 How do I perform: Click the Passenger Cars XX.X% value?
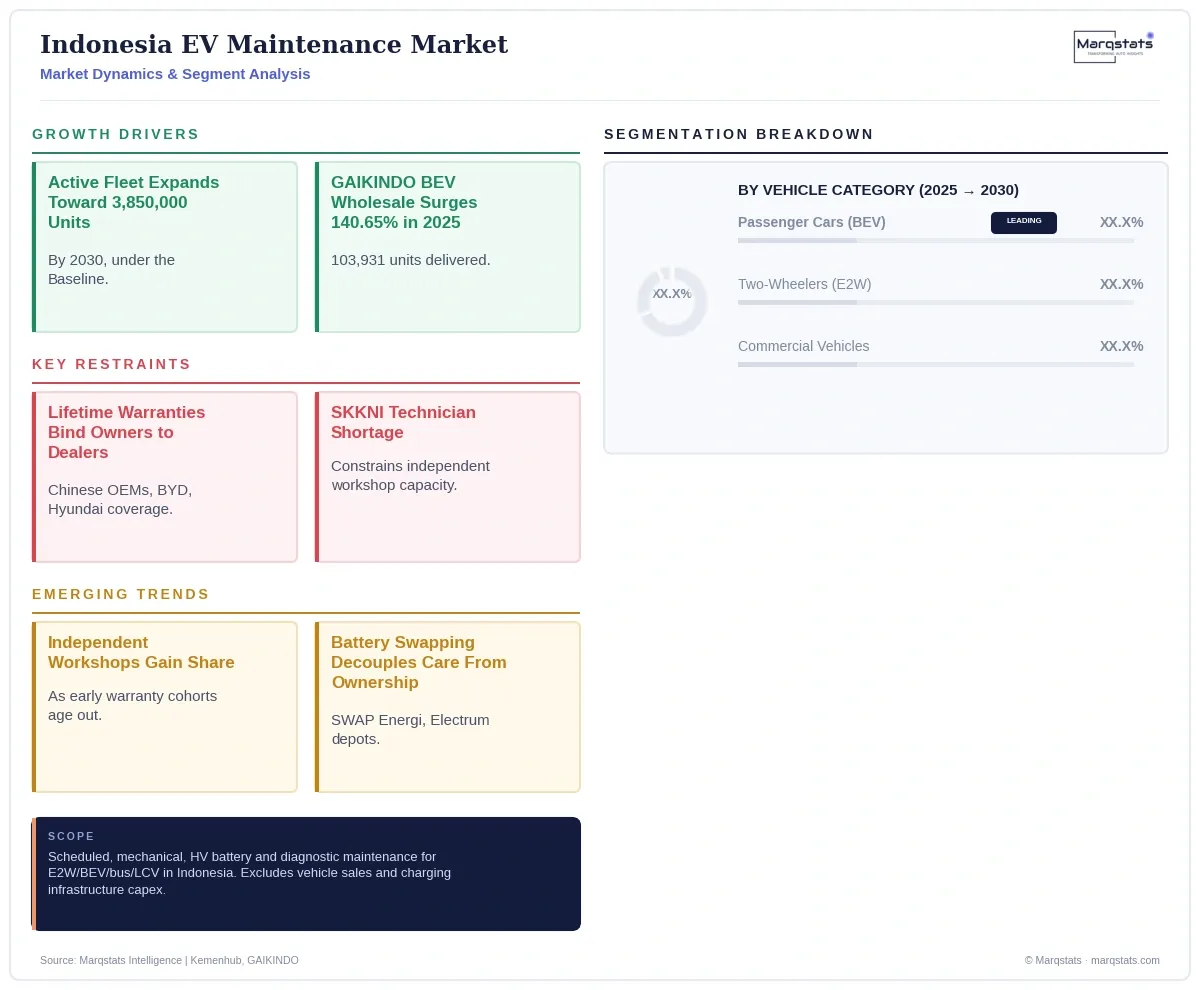pyautogui.click(x=1121, y=222)
